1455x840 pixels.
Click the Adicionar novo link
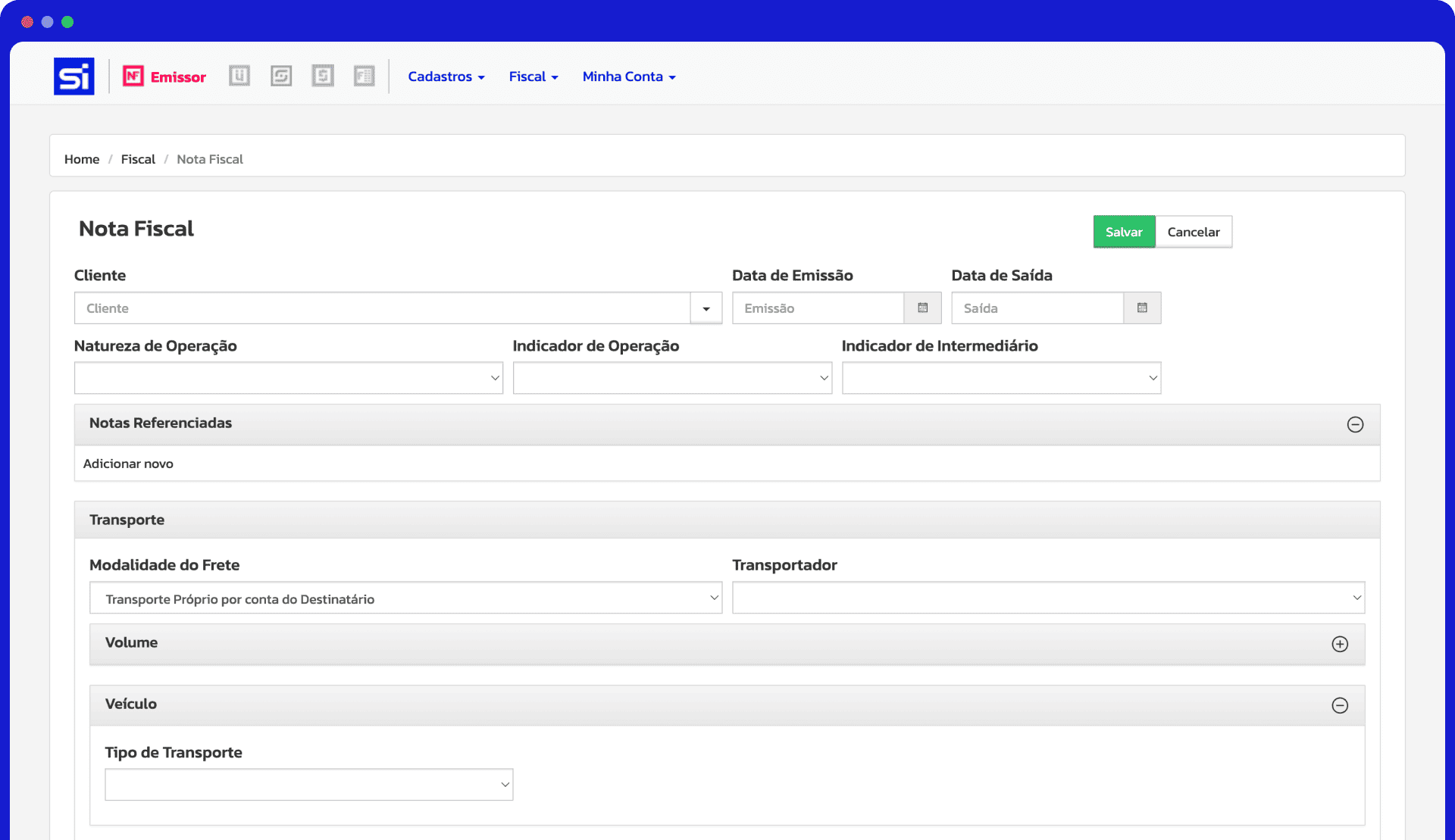tap(128, 464)
